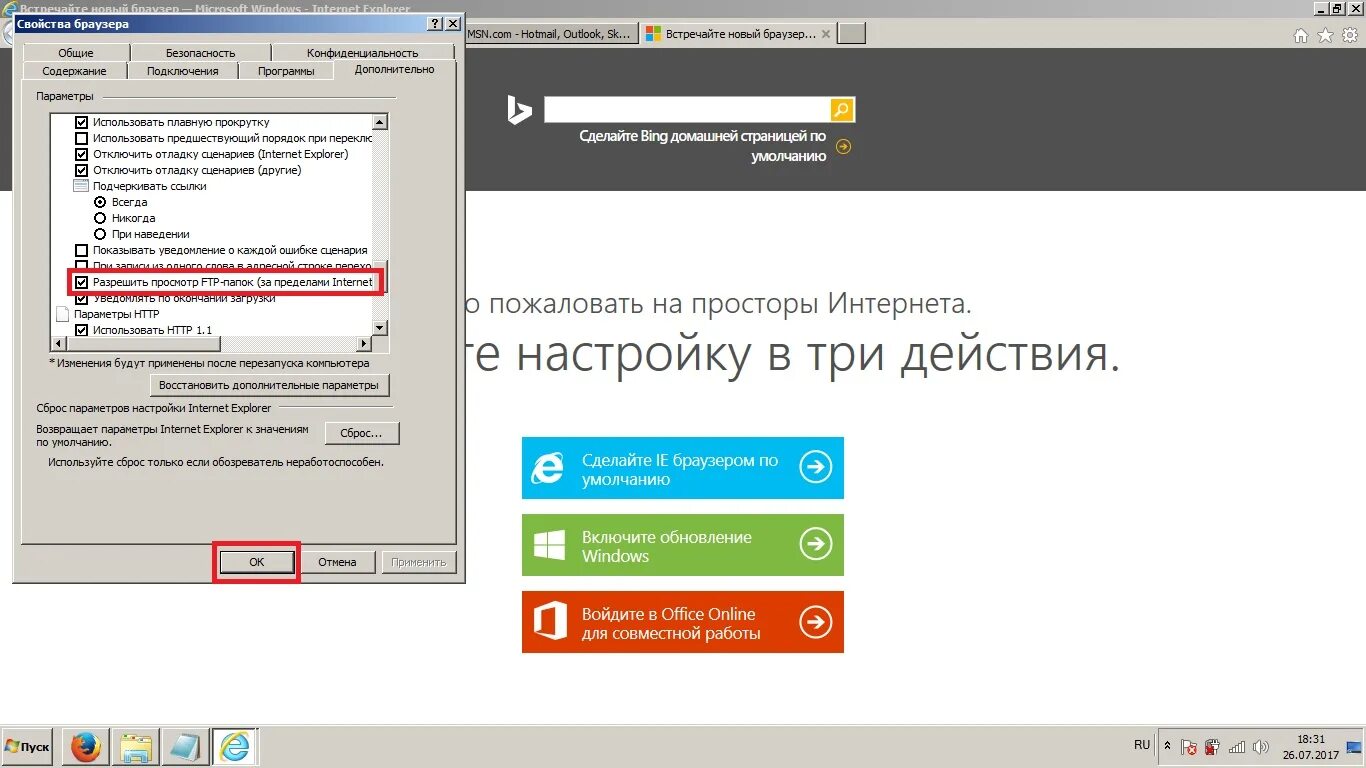Click the Bing search magnifier button
1366x768 pixels.
842,109
